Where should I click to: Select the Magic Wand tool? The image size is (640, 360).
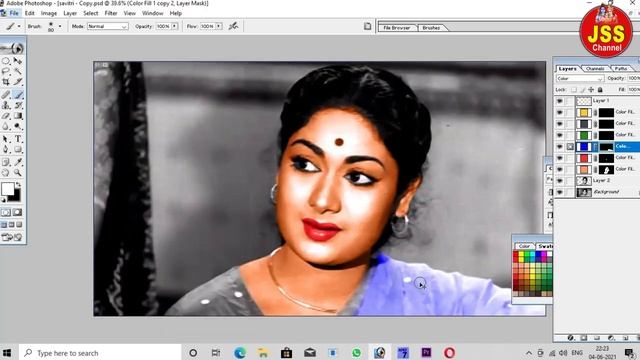tap(18, 71)
